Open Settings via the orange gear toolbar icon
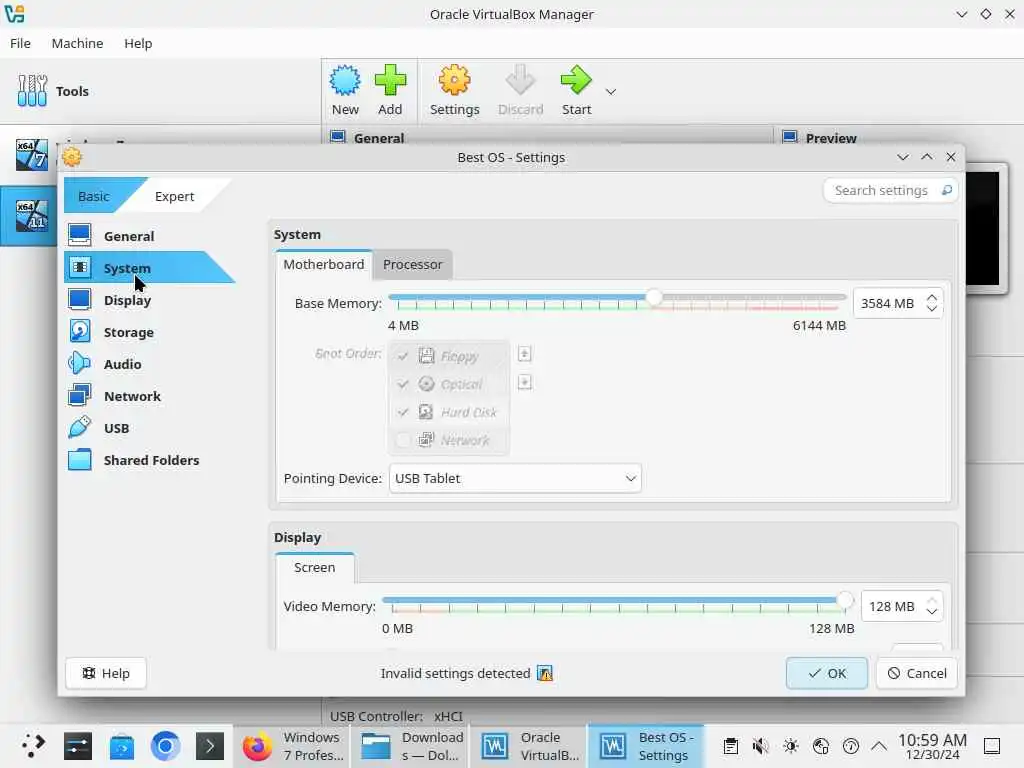 (455, 81)
